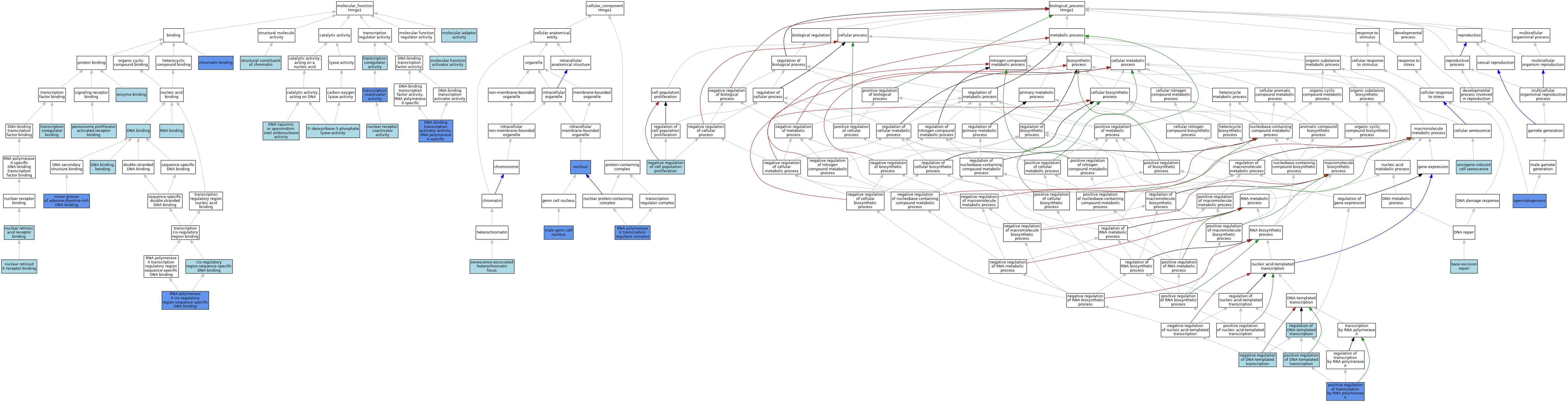Click the cell population proliferation node

(x=665, y=94)
